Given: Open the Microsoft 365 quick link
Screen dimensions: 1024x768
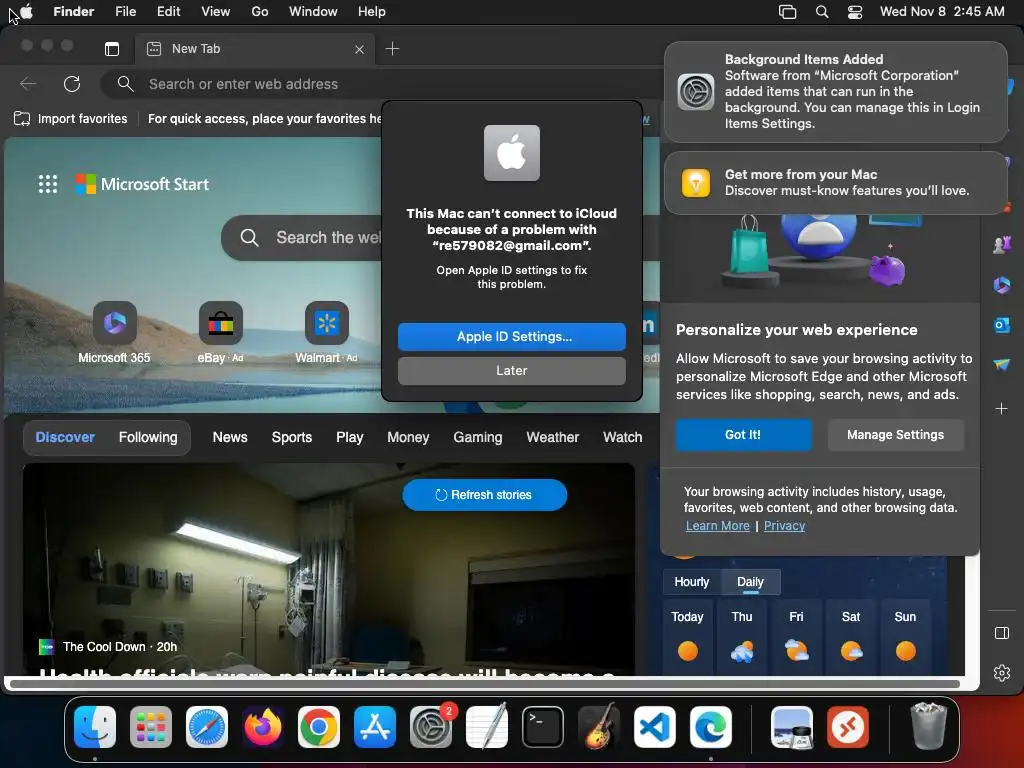Looking at the screenshot, I should tap(114, 332).
